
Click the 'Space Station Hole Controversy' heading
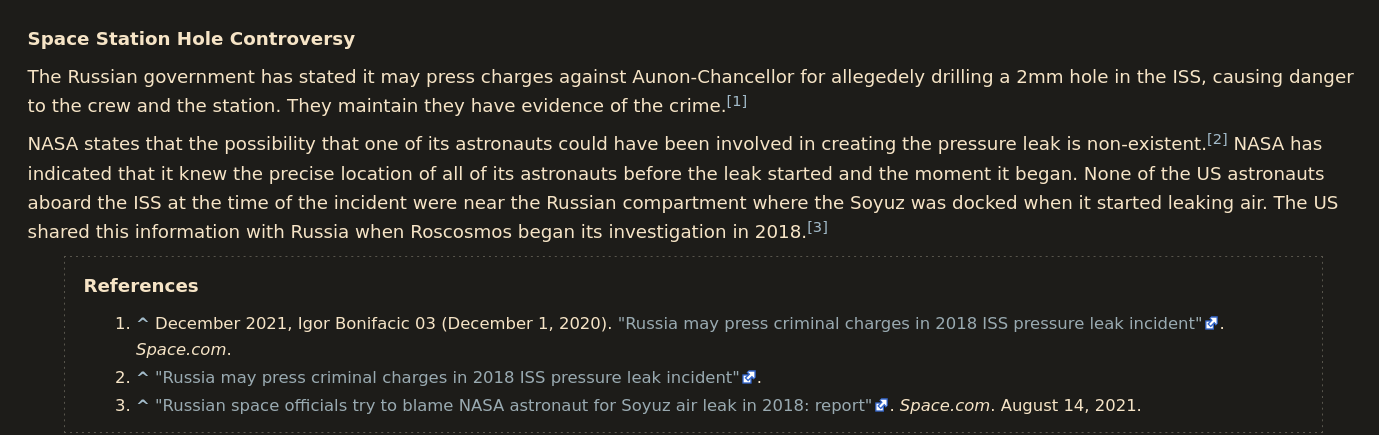[191, 39]
